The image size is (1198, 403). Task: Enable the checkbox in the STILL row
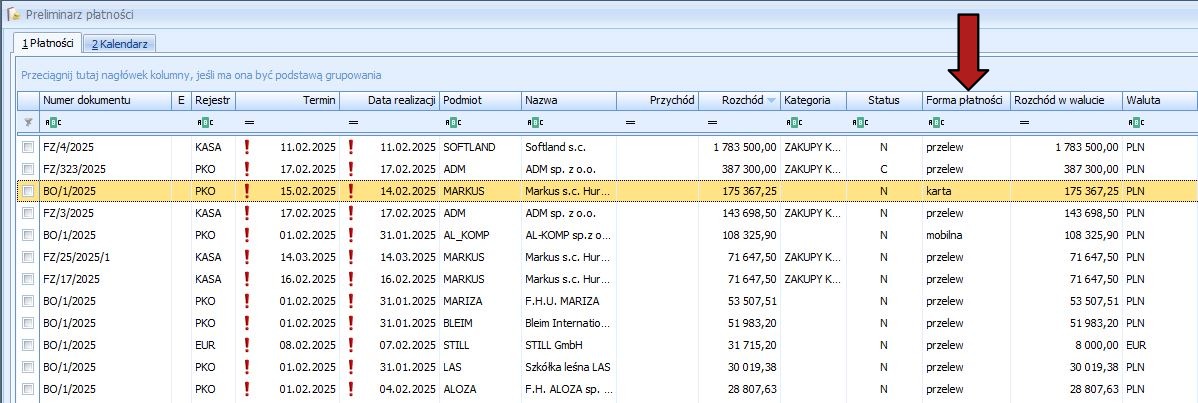tap(28, 346)
